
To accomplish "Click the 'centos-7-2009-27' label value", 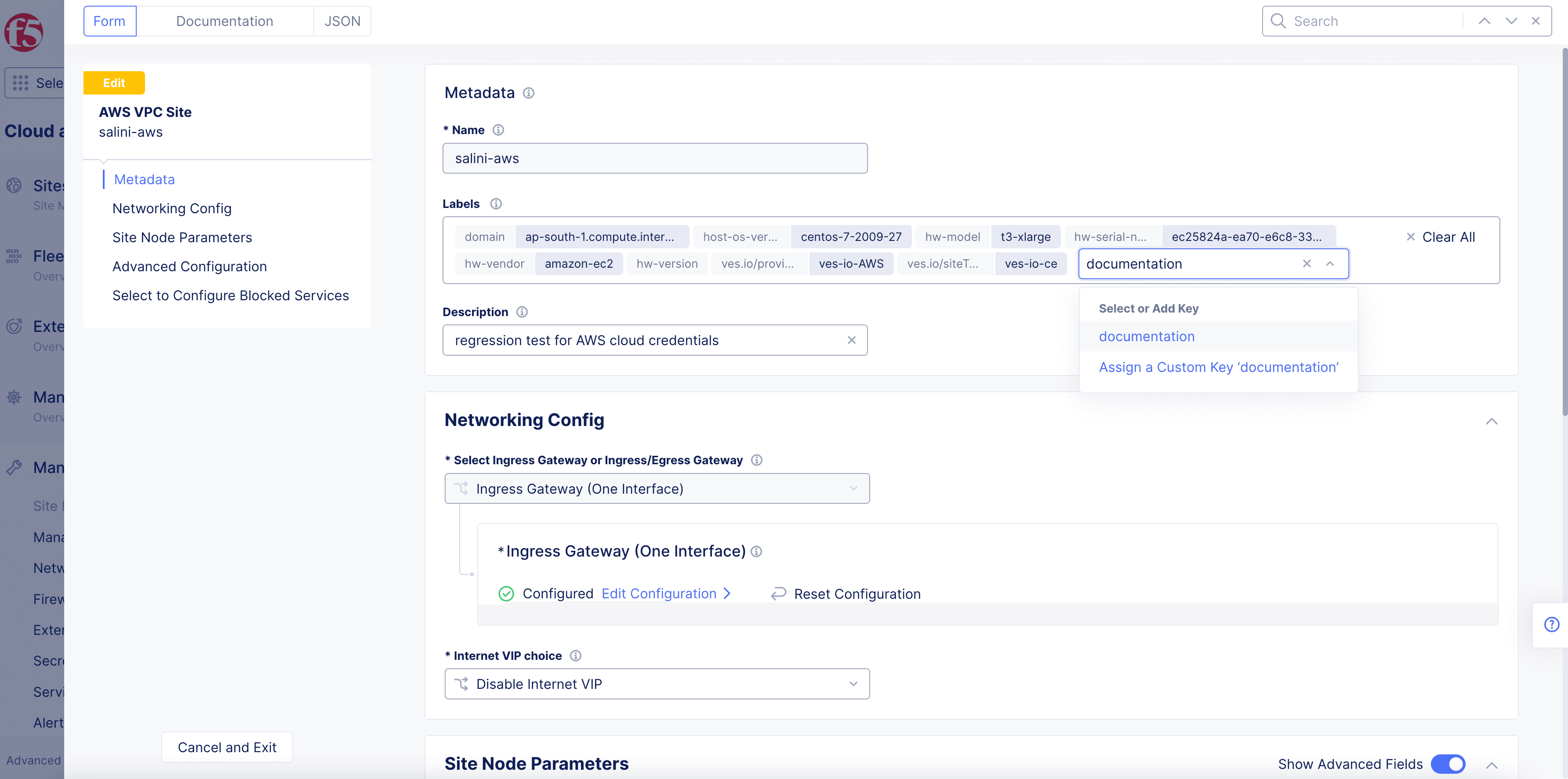I will tap(851, 237).
